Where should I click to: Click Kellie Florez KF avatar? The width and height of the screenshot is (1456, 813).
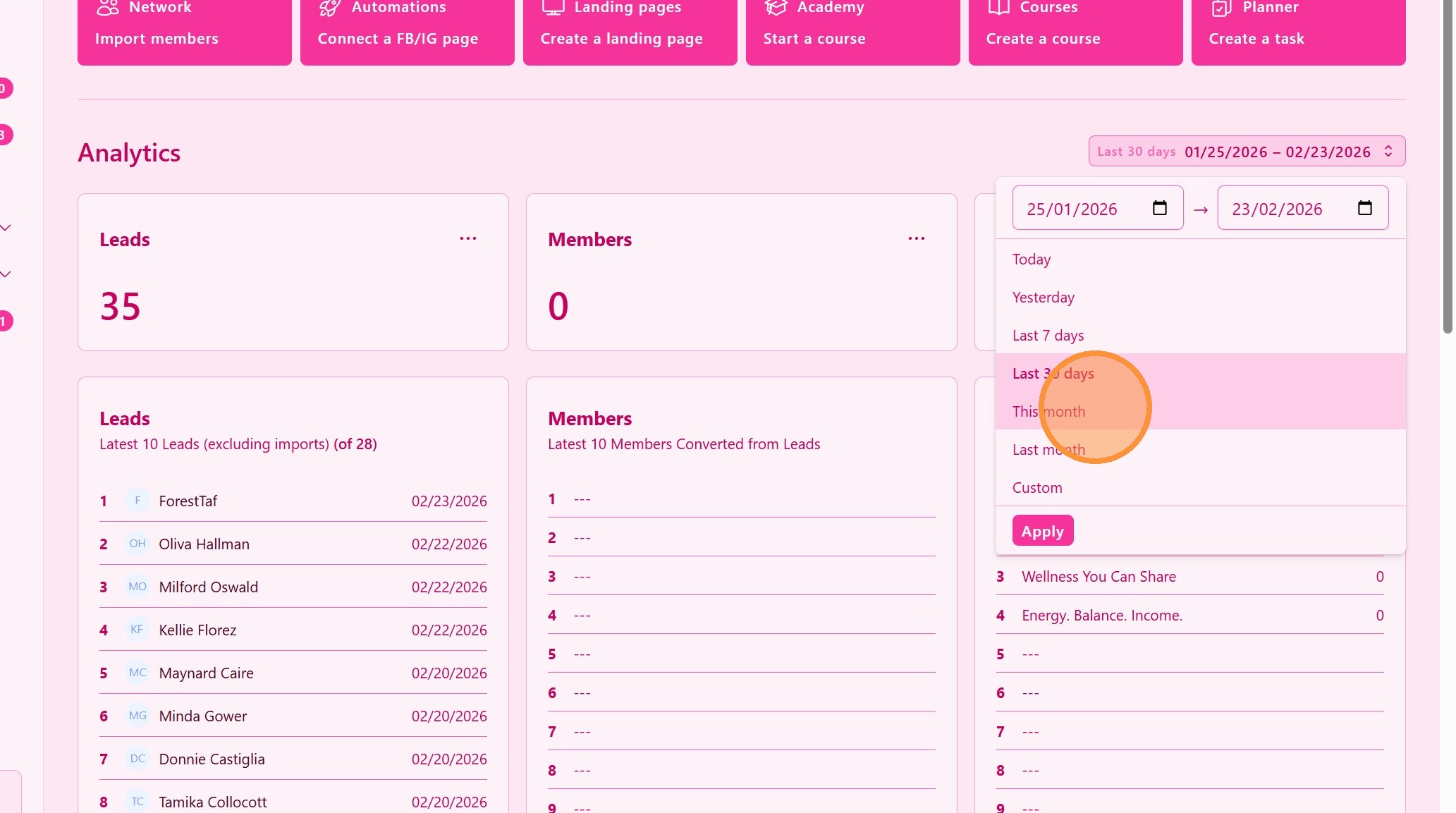[137, 630]
